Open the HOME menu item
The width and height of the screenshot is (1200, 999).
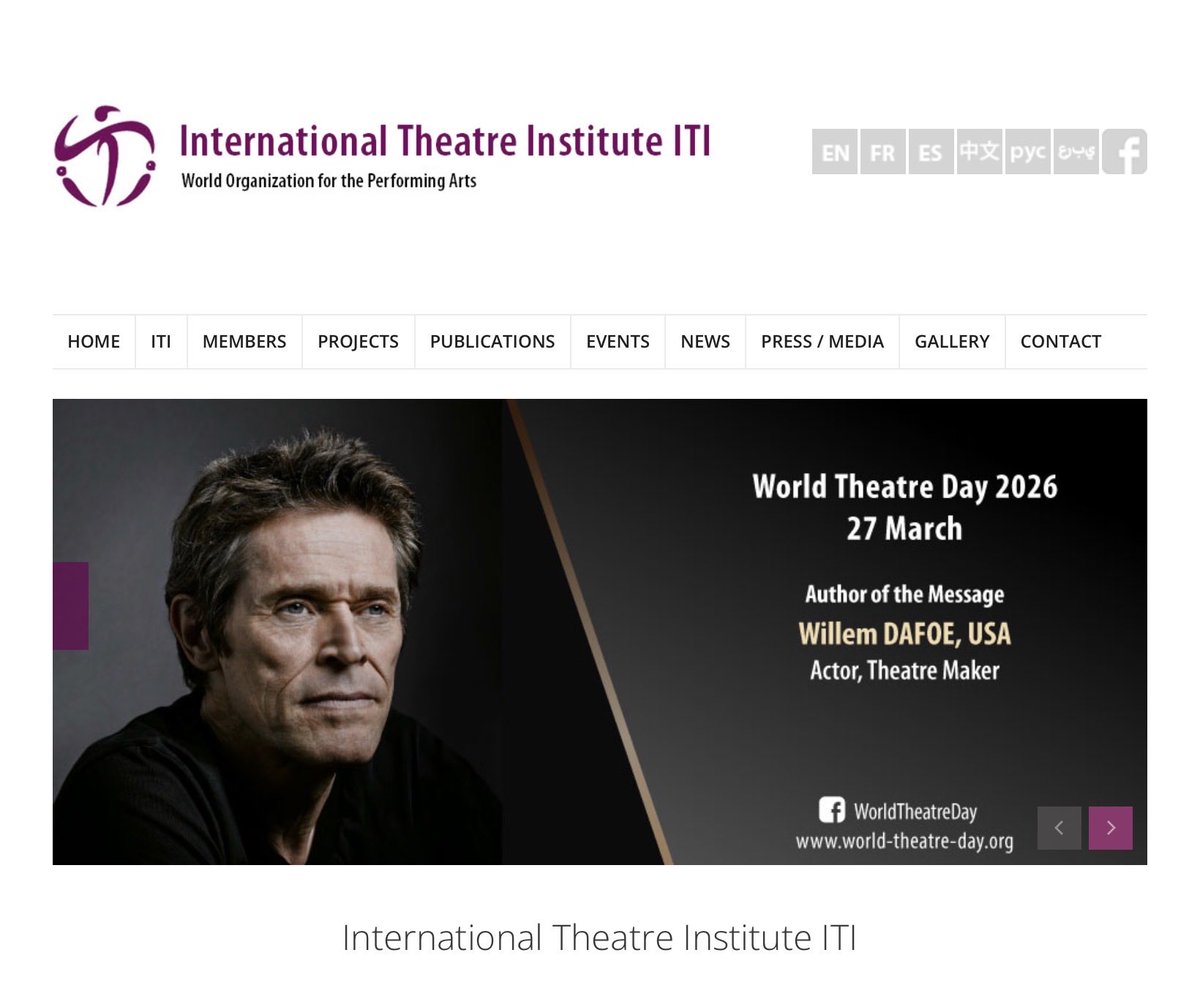click(x=94, y=341)
